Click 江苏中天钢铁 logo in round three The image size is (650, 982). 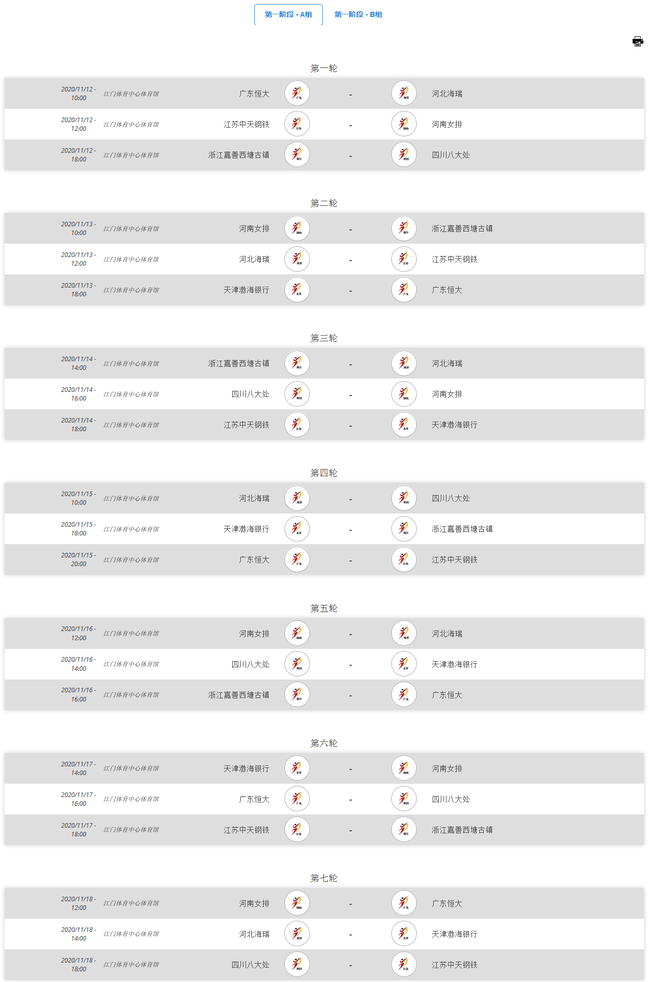tap(296, 425)
